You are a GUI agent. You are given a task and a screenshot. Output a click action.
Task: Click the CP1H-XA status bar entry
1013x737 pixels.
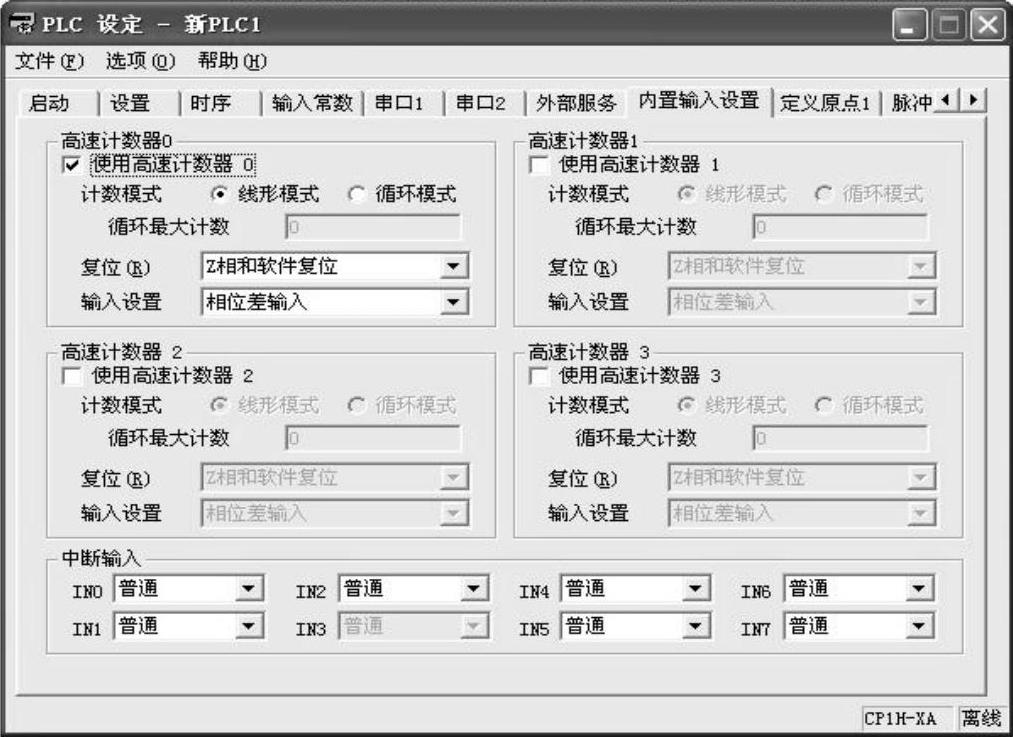click(908, 718)
